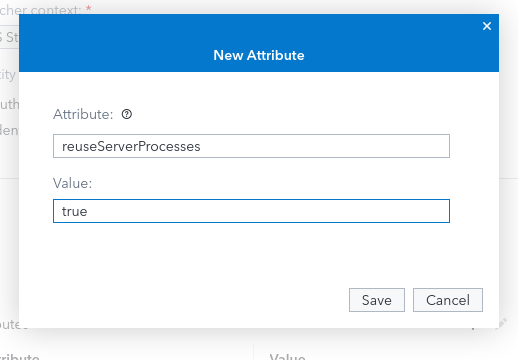This screenshot has width=518, height=360.
Task: Focus the Value field containing true
Action: click(x=251, y=211)
